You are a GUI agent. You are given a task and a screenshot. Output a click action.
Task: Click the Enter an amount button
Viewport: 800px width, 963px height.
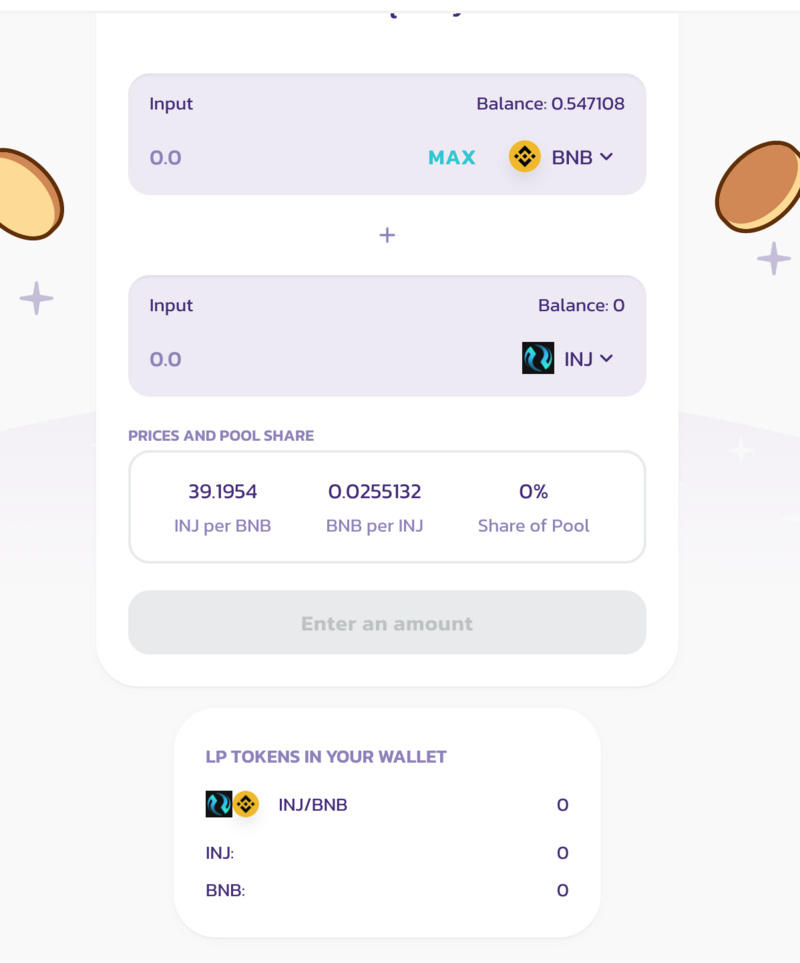[387, 623]
